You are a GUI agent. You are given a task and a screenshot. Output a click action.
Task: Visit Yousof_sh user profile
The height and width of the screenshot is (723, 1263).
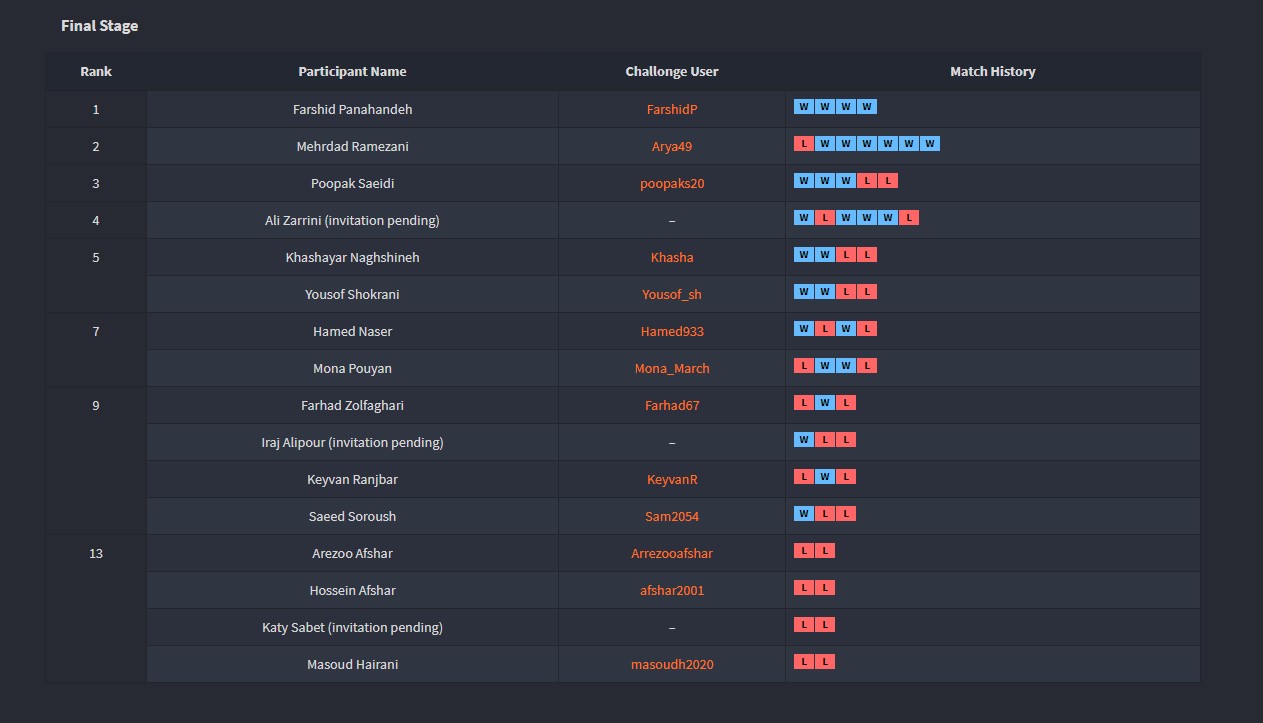pos(671,294)
